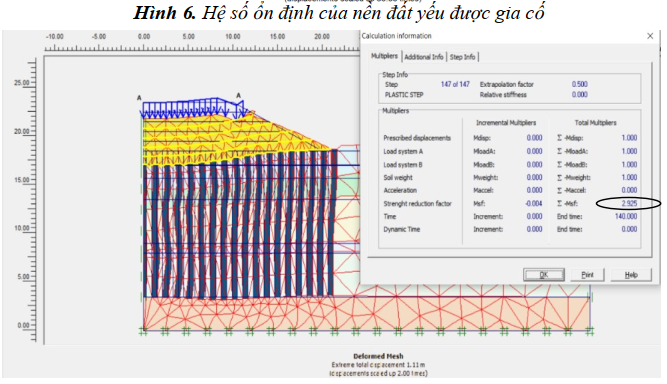This screenshot has width=667, height=384.
Task: Click the PLASTIC STEP label
Action: point(404,95)
